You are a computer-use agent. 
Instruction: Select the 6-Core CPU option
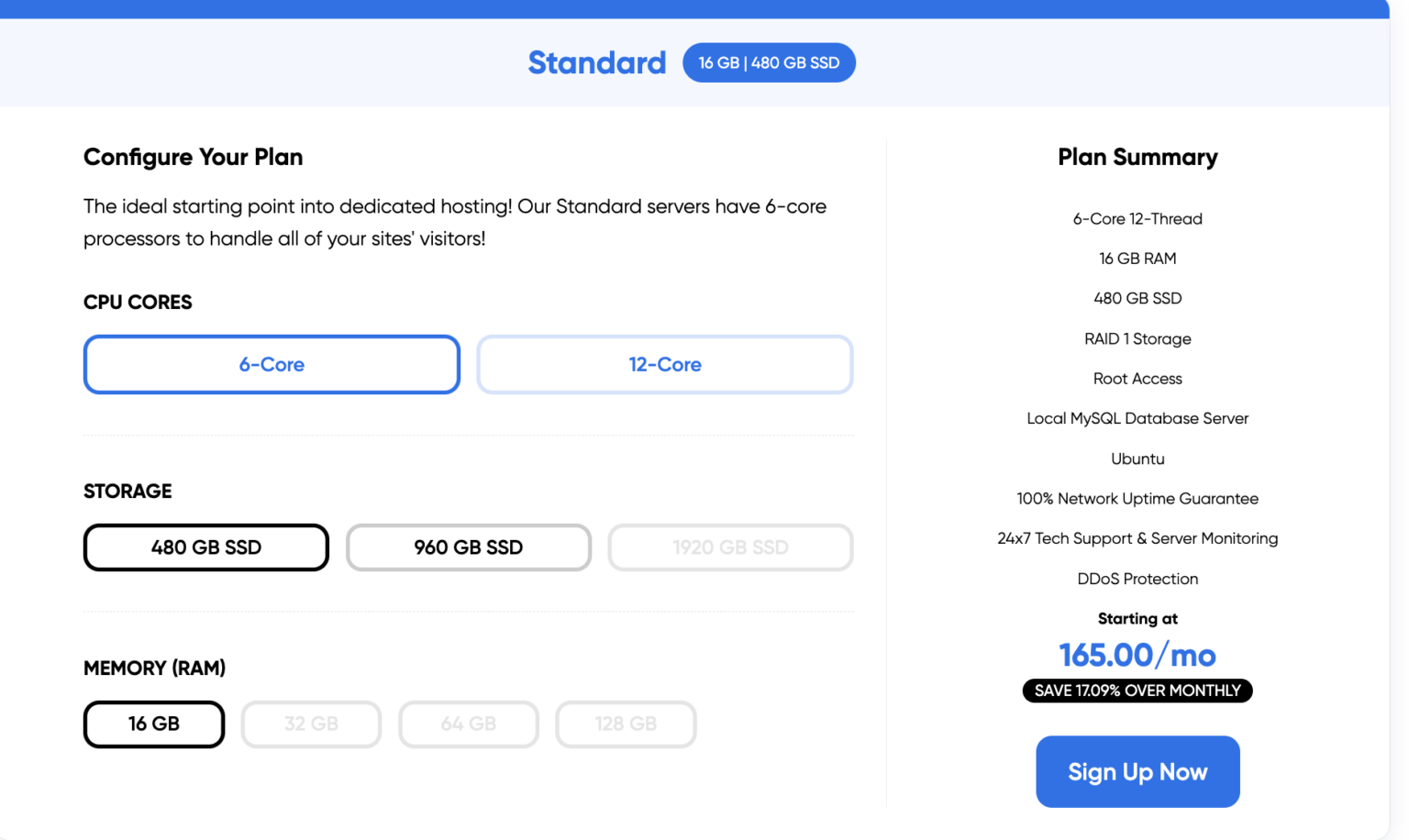[272, 364]
